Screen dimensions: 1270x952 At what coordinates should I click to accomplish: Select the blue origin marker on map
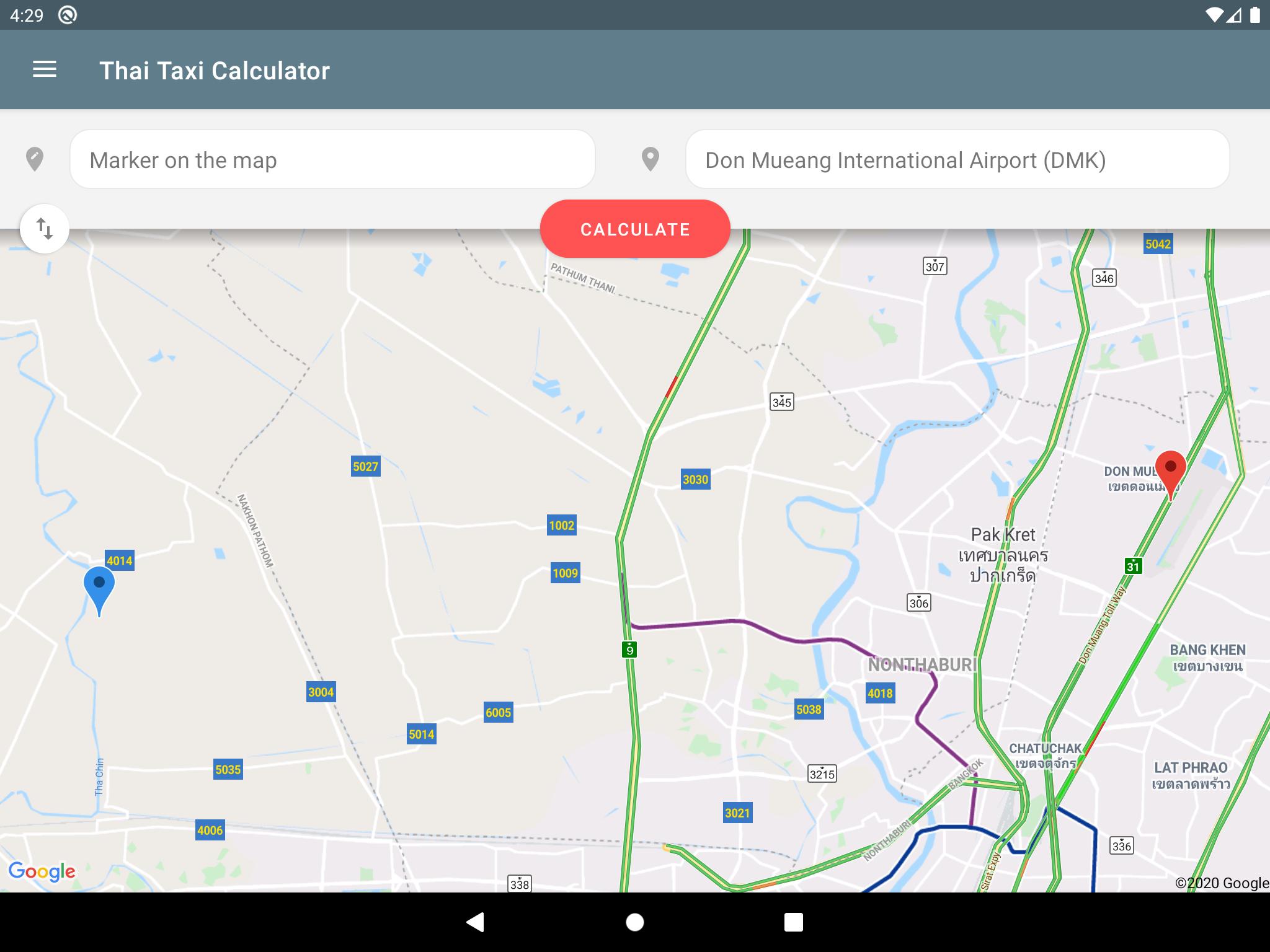99,590
